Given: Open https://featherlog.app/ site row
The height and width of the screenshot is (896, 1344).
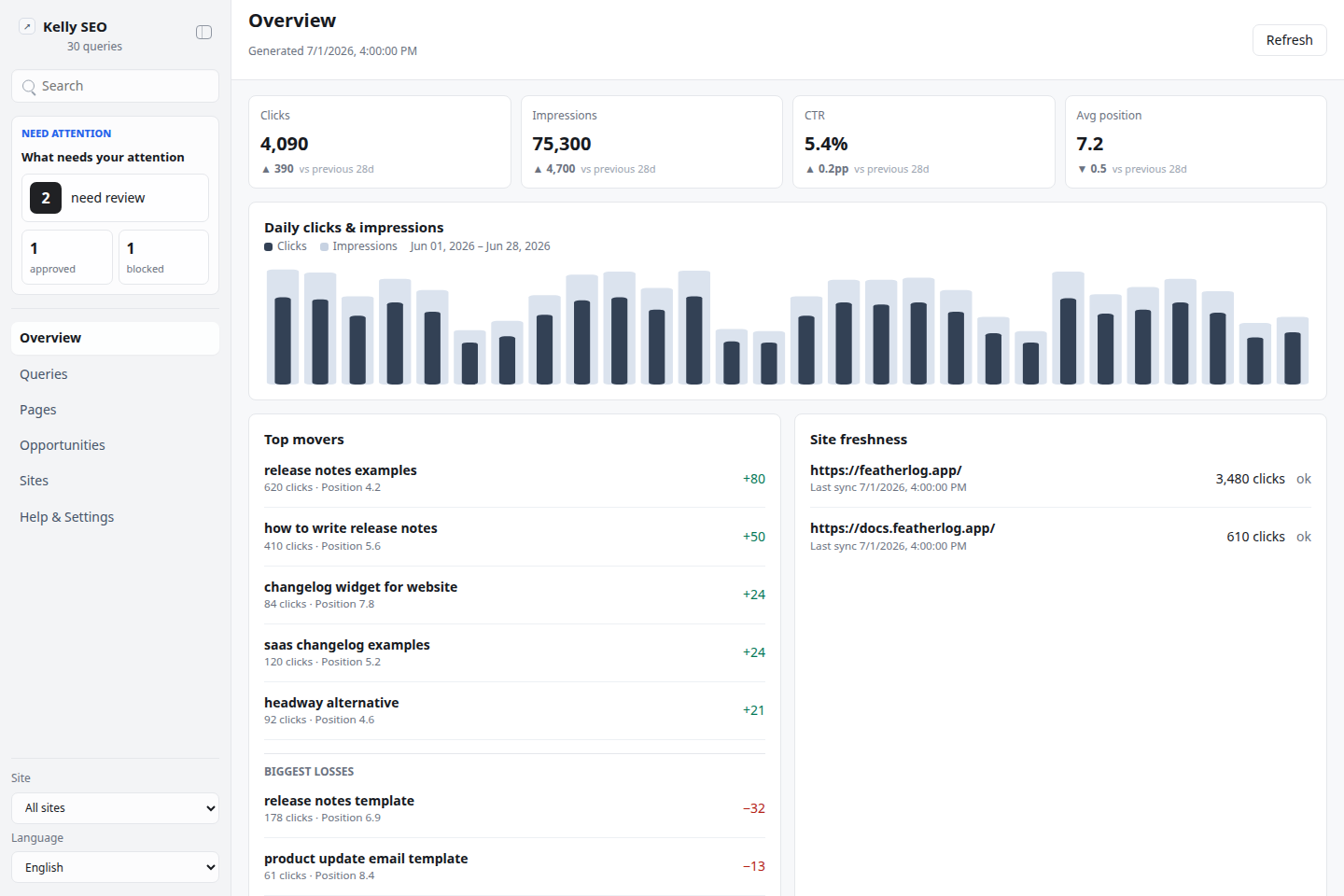Looking at the screenshot, I should [1060, 479].
